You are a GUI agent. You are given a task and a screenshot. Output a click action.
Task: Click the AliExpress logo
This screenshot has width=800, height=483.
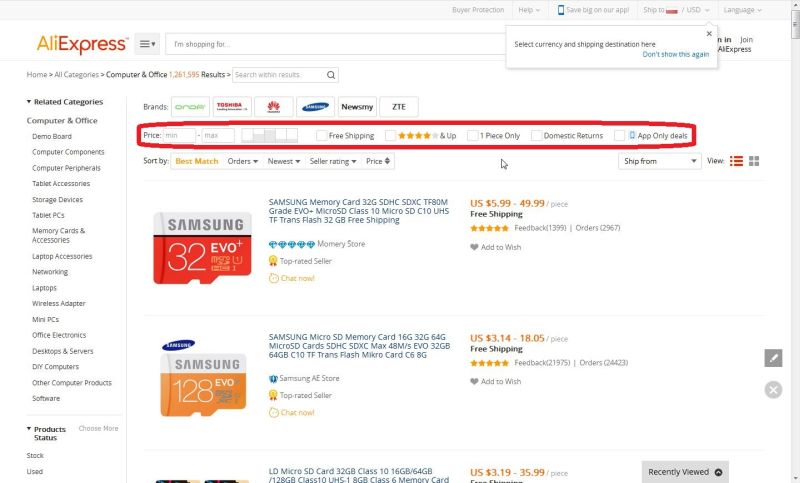(82, 44)
